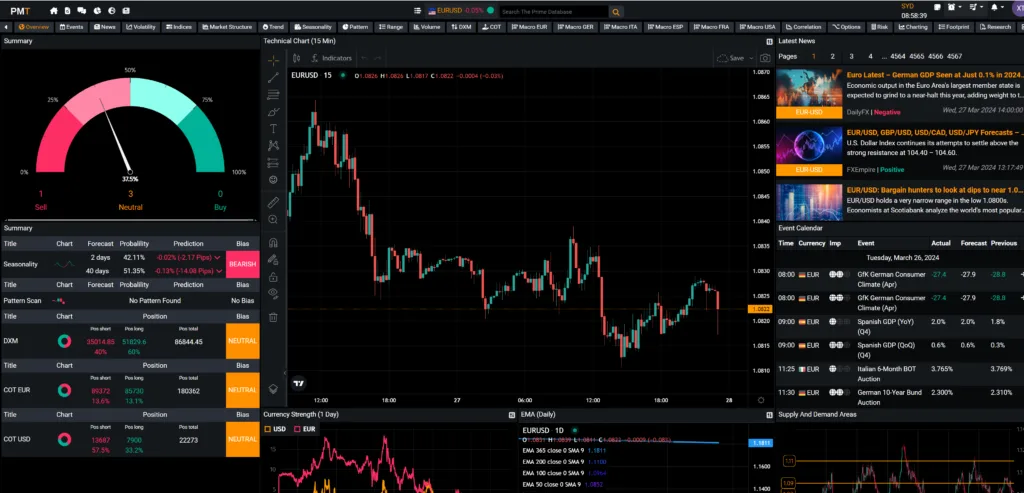Screen dimensions: 1024x493
Task: Change candle chart style icon
Action: pyautogui.click(x=296, y=58)
